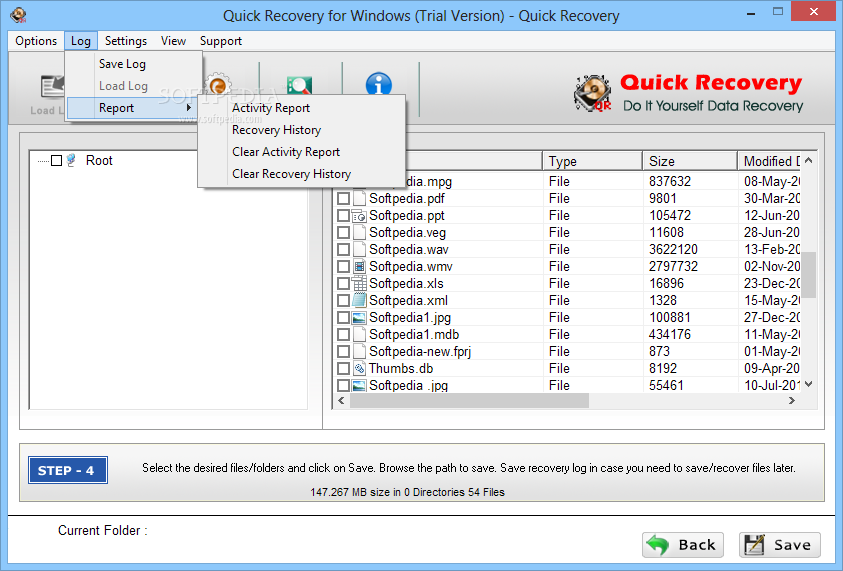
Task: Check the Softpedia.wav checkbox
Action: pos(343,249)
